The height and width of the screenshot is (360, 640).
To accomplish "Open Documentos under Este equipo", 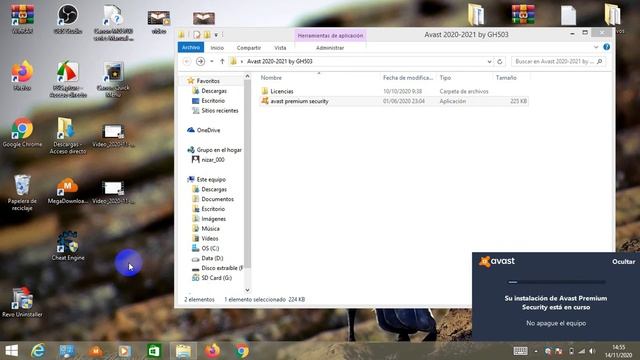I will point(218,199).
